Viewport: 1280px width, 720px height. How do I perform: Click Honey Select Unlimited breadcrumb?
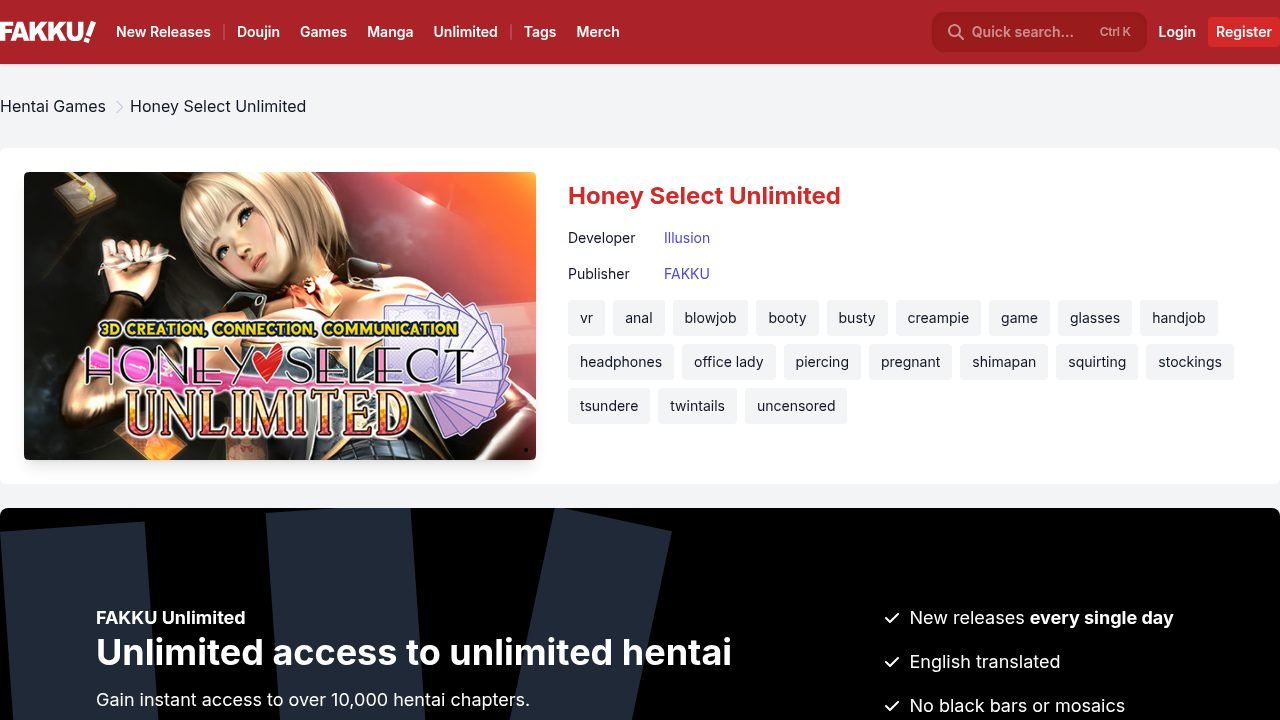point(218,106)
